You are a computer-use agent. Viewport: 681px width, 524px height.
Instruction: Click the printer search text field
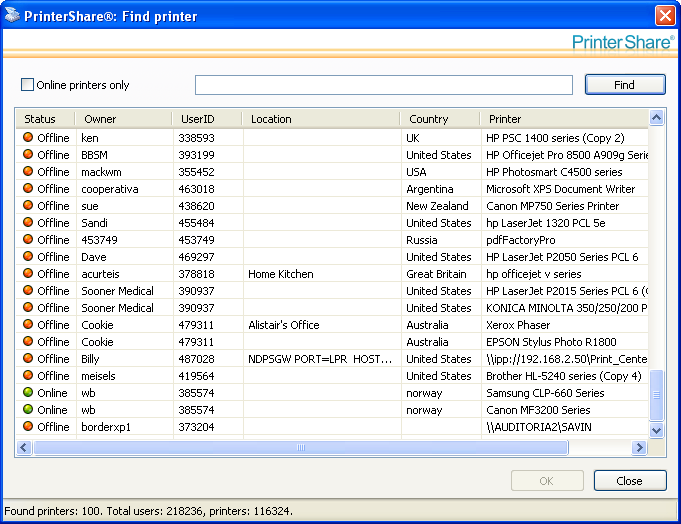[x=383, y=85]
